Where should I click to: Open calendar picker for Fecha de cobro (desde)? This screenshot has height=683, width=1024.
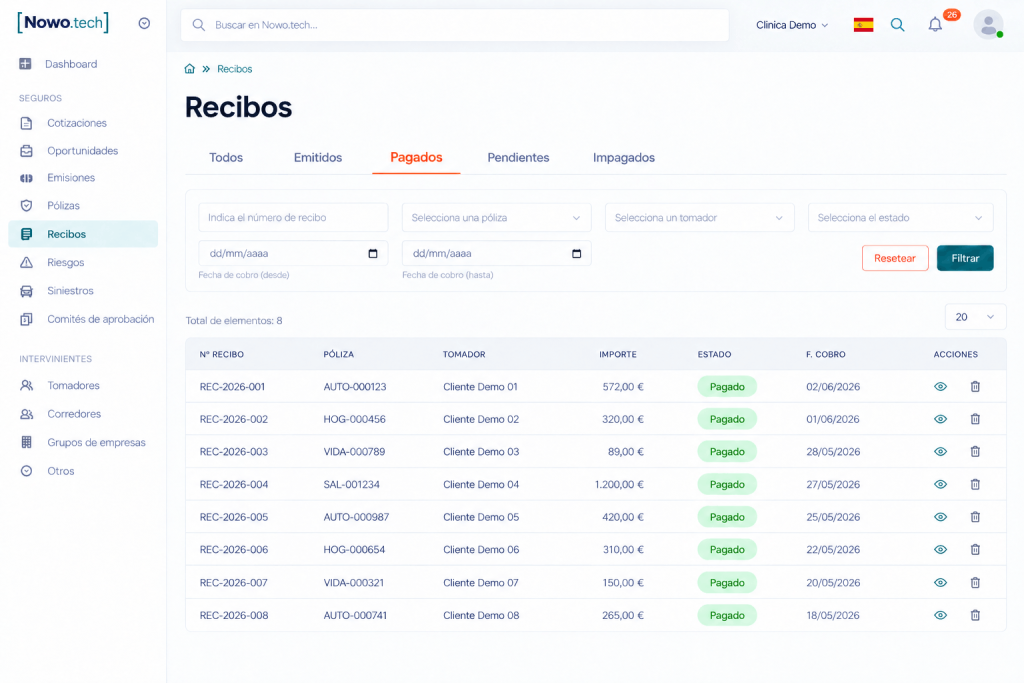coord(373,253)
